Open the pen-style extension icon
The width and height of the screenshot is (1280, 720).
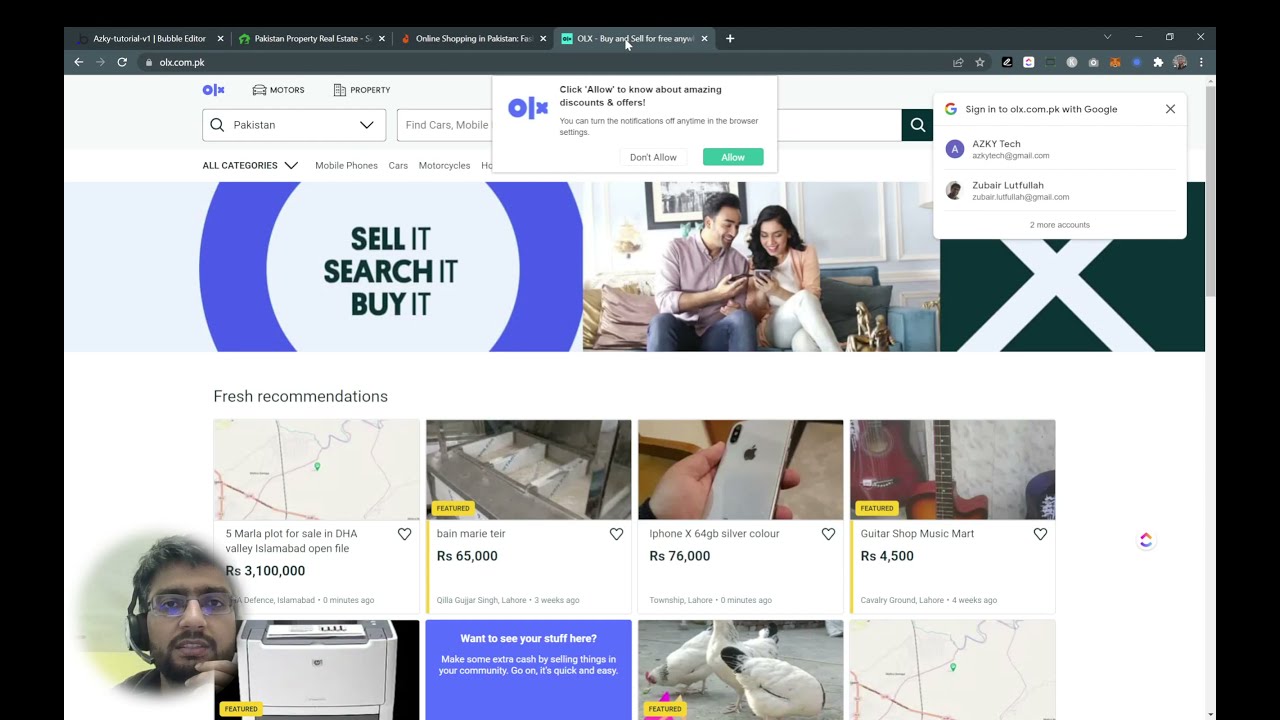tap(1007, 62)
